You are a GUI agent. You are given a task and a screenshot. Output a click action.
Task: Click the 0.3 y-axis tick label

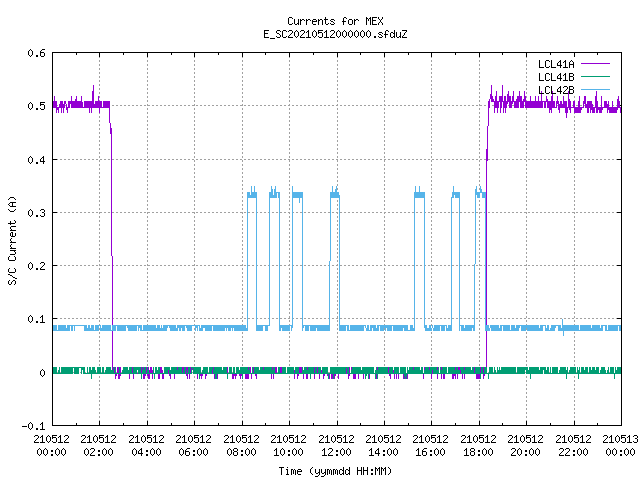click(37, 213)
